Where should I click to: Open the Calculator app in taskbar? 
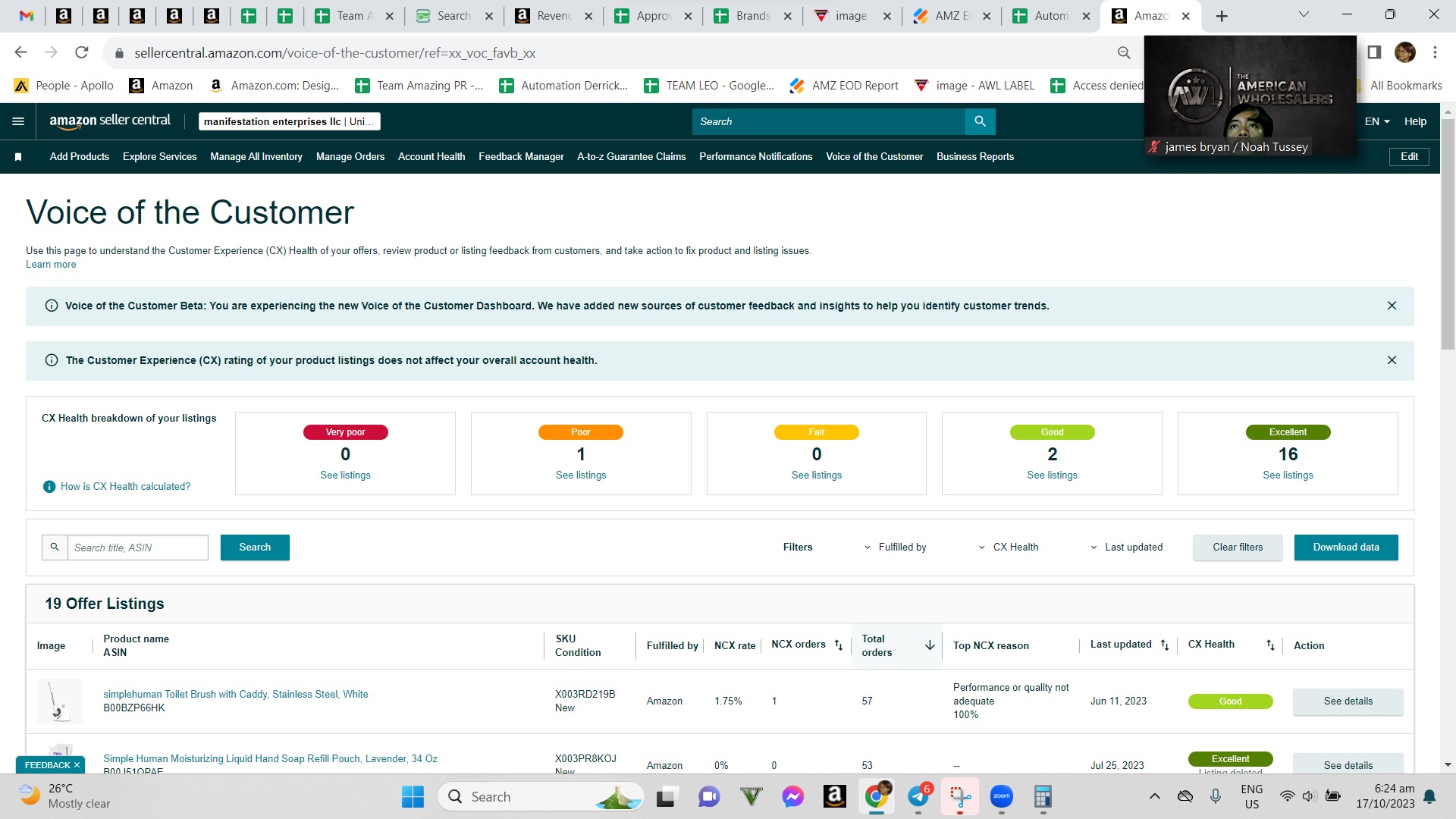pyautogui.click(x=1043, y=796)
